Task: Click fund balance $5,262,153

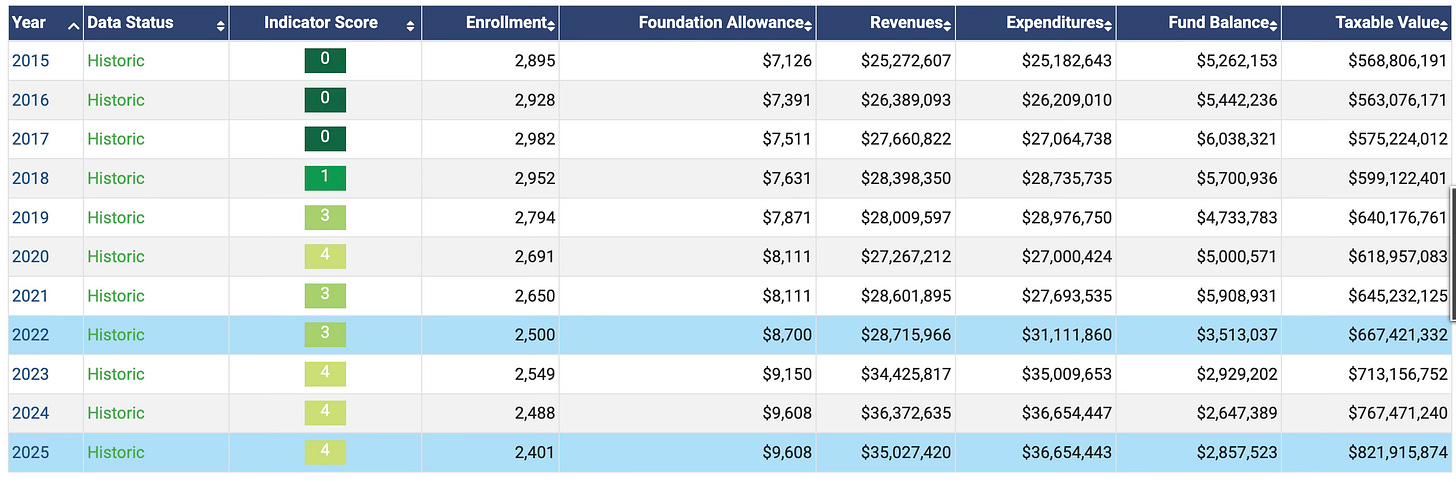Action: pyautogui.click(x=1236, y=61)
